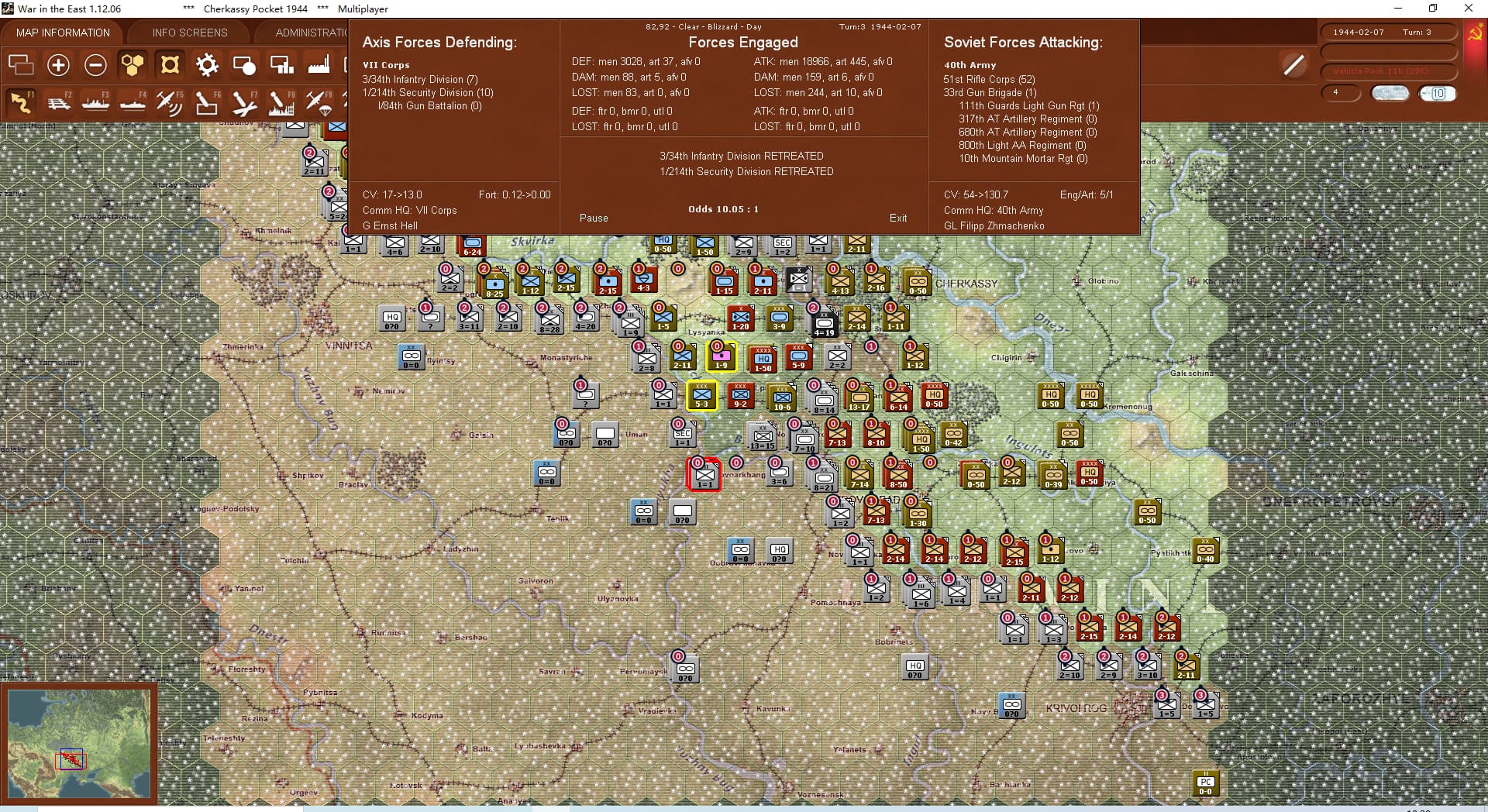Click VII Corps heading in defender panel
The height and width of the screenshot is (812, 1488).
coord(386,65)
